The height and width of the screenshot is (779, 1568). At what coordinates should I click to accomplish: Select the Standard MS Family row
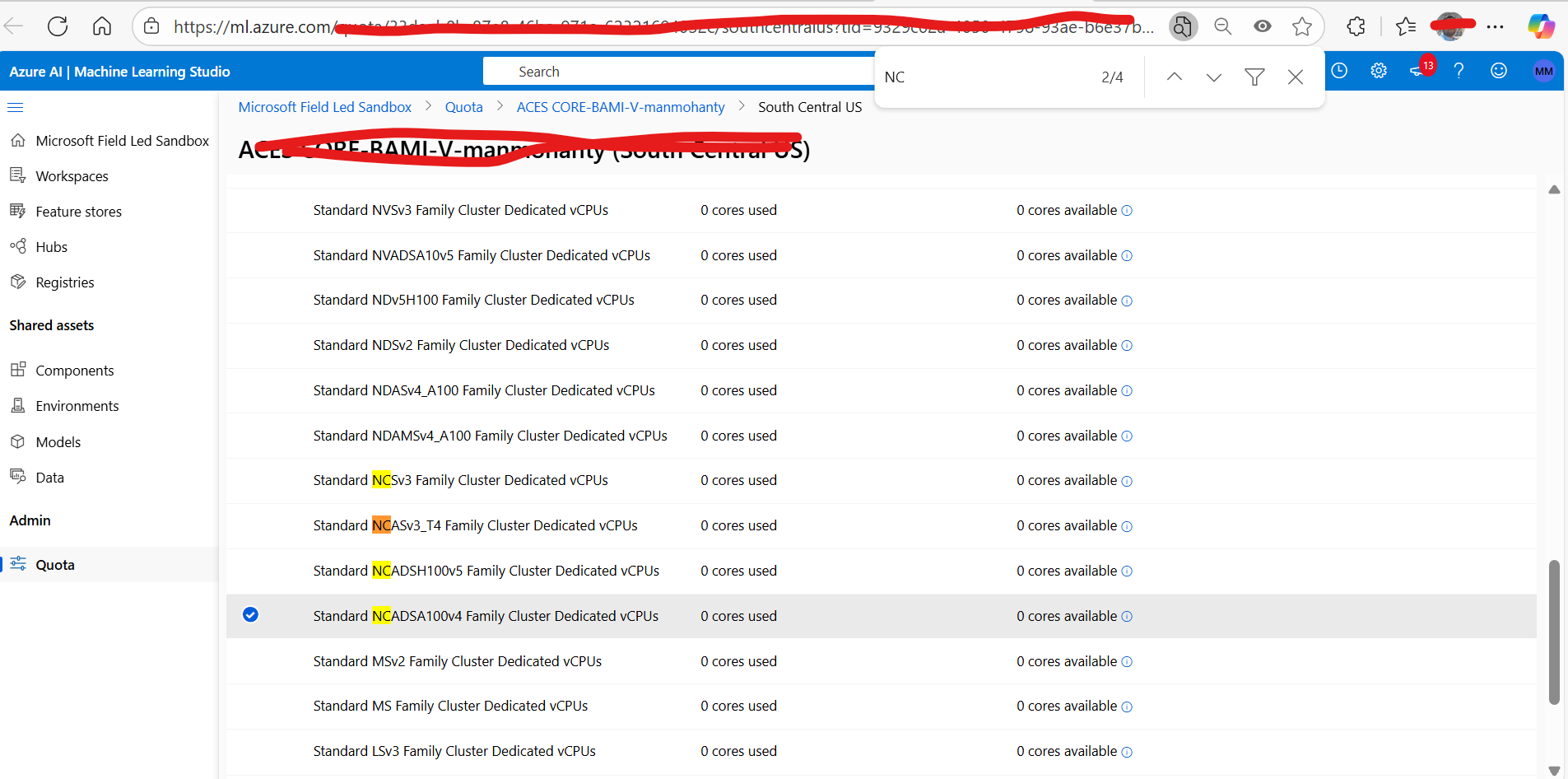click(x=882, y=707)
